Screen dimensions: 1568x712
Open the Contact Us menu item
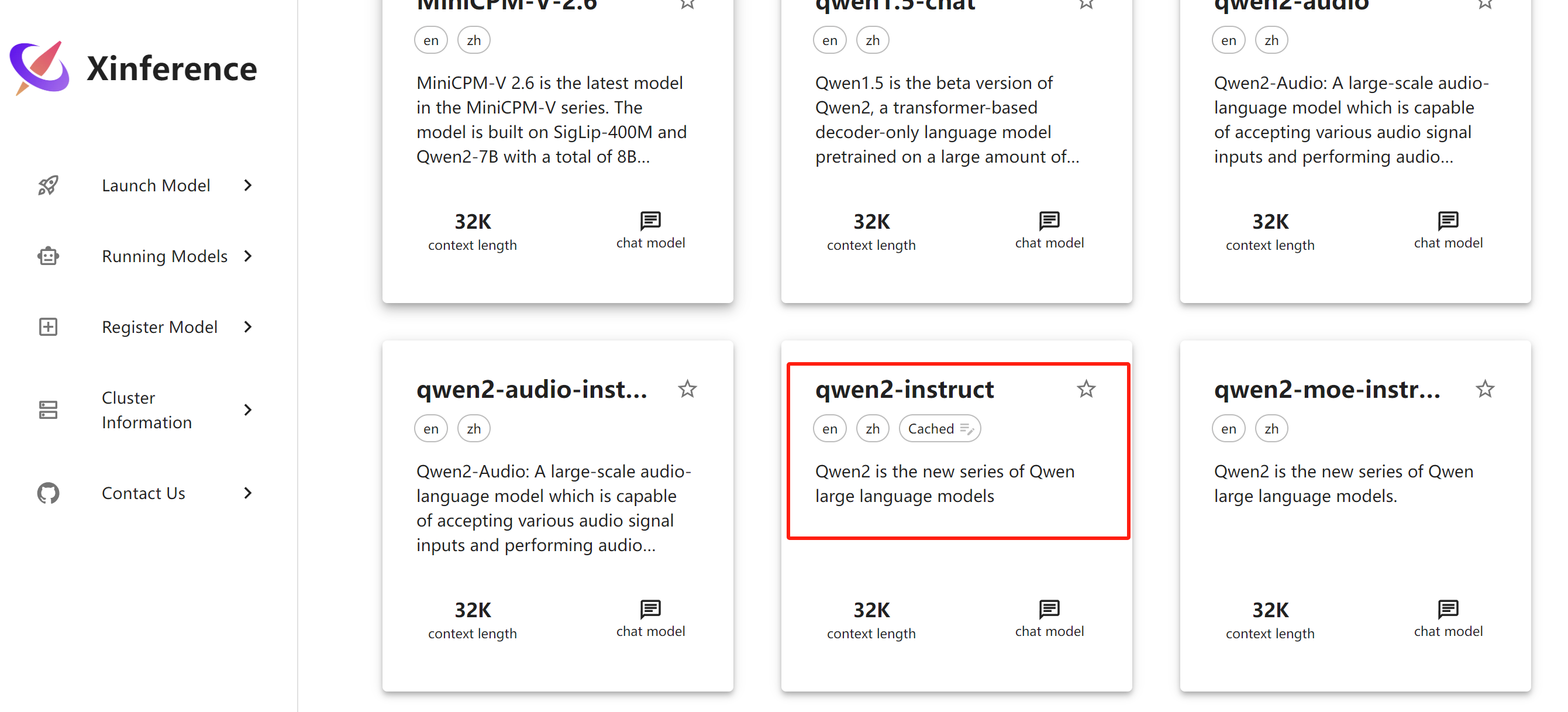144,493
